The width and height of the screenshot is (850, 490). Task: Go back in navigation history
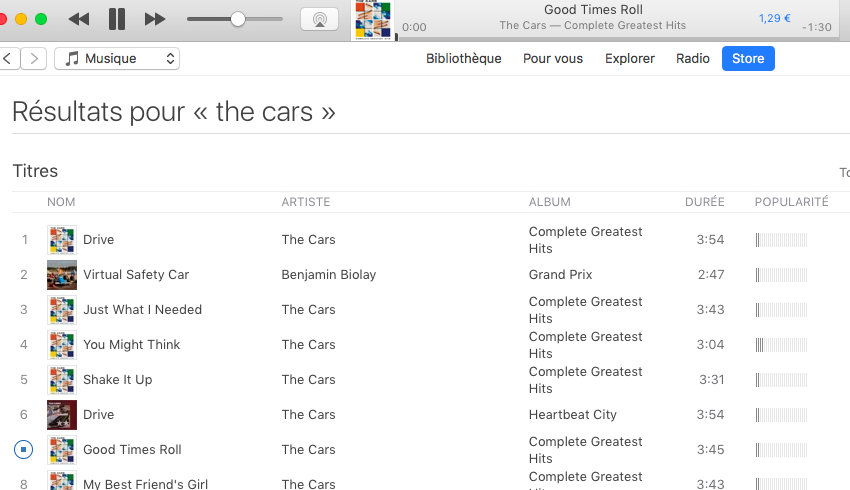pos(9,59)
